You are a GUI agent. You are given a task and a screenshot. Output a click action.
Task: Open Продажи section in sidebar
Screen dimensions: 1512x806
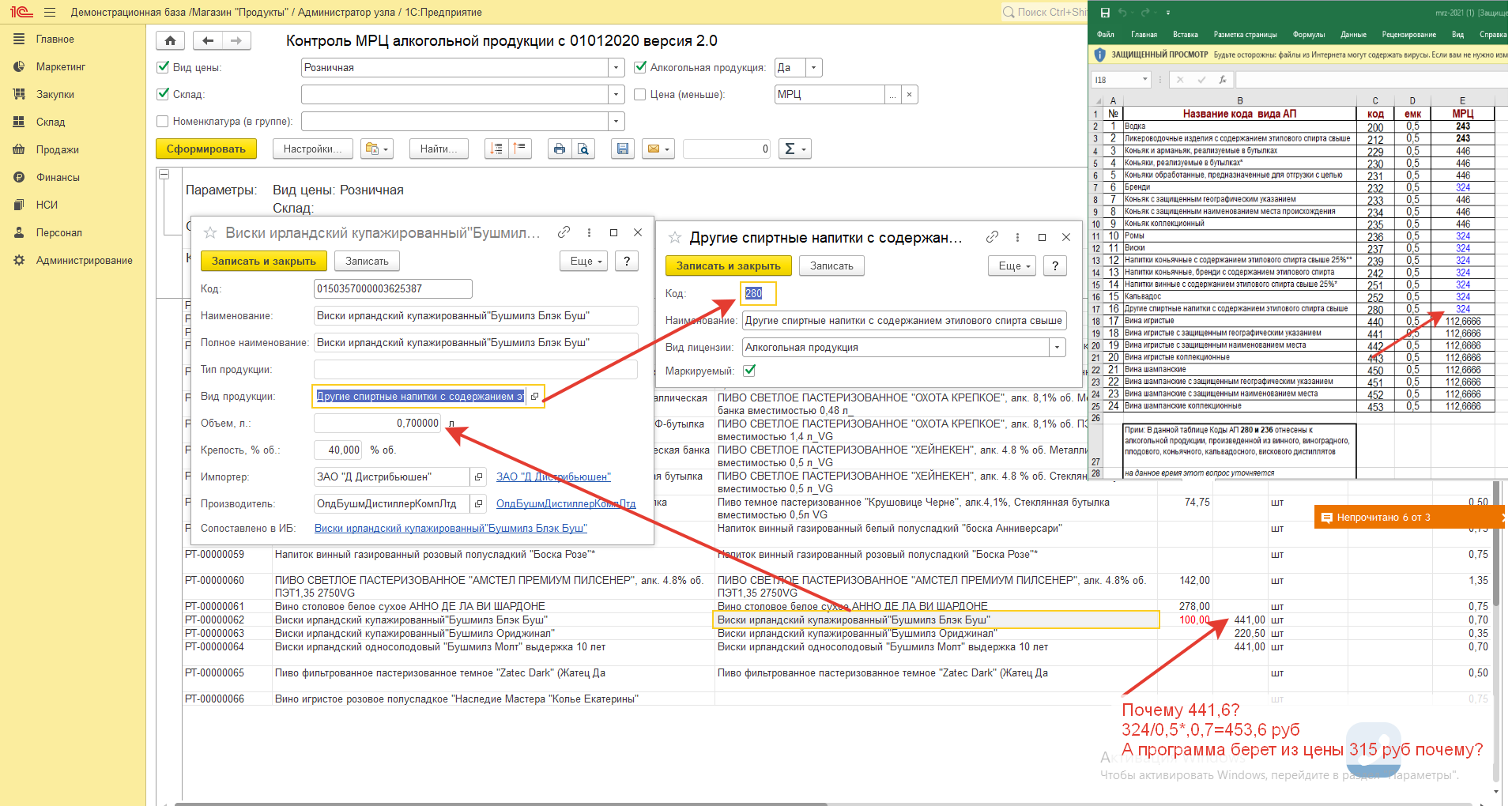[x=58, y=149]
